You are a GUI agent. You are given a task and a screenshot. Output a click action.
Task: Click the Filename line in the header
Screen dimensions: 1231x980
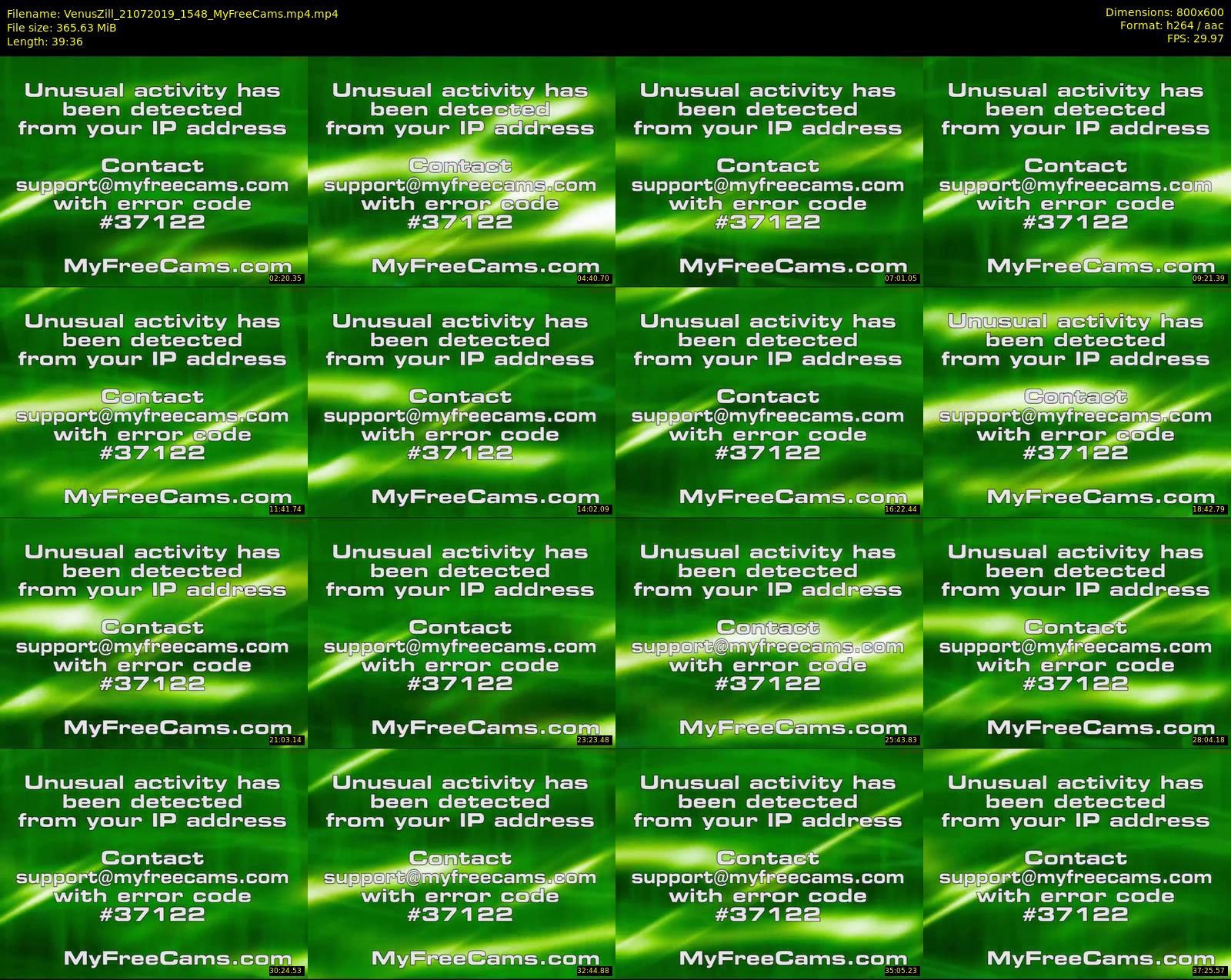pyautogui.click(x=172, y=14)
